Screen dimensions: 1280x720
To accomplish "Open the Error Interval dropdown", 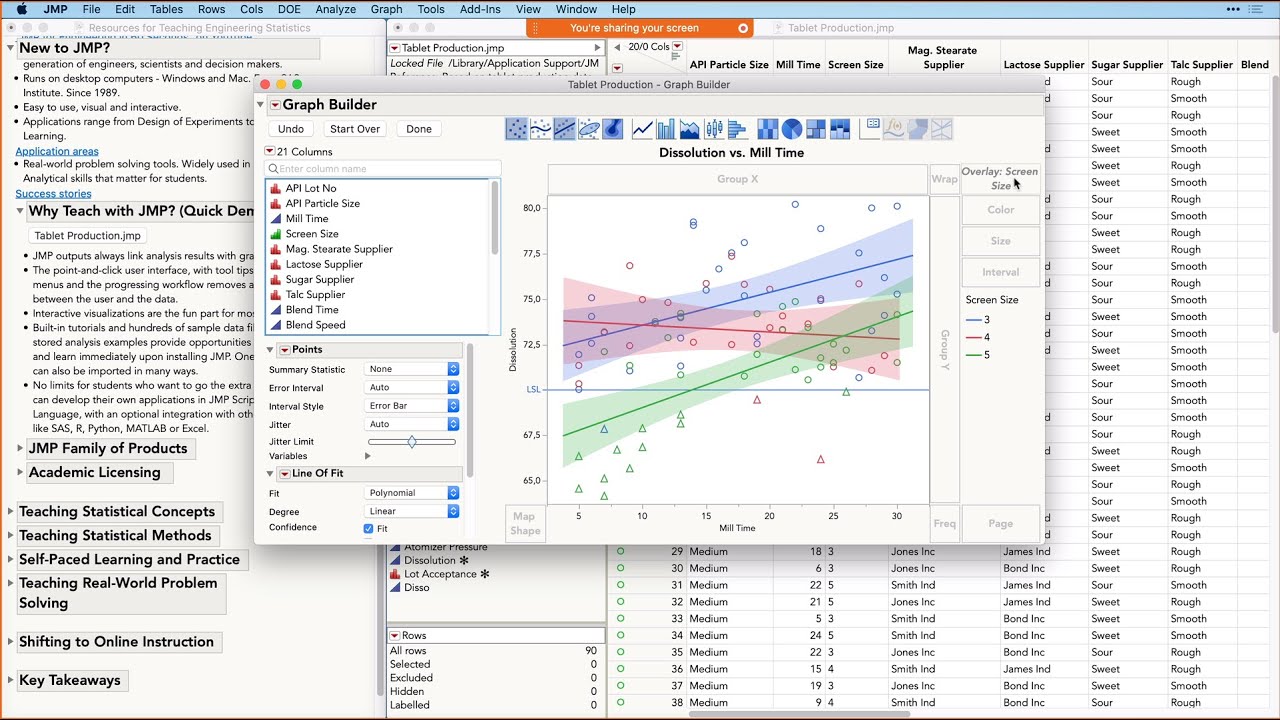I will pyautogui.click(x=412, y=387).
